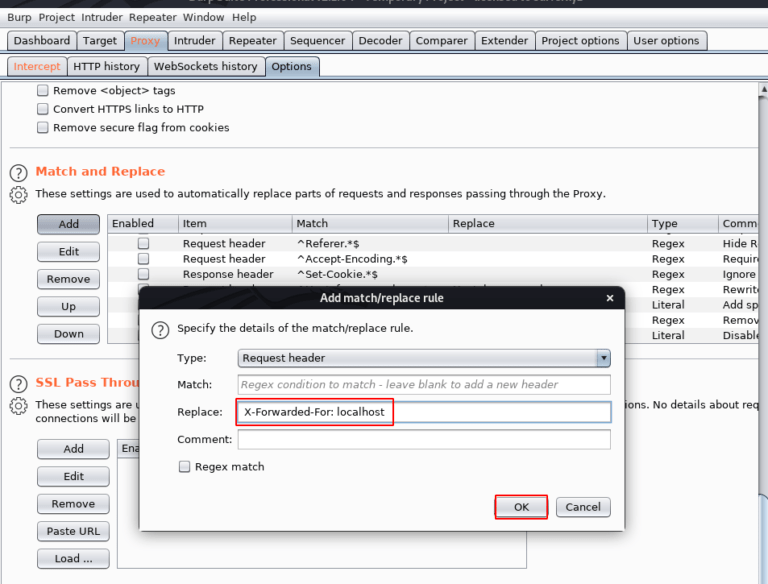Check Convert HTTPS links to HTTP
This screenshot has height=584, width=768.
(43, 109)
